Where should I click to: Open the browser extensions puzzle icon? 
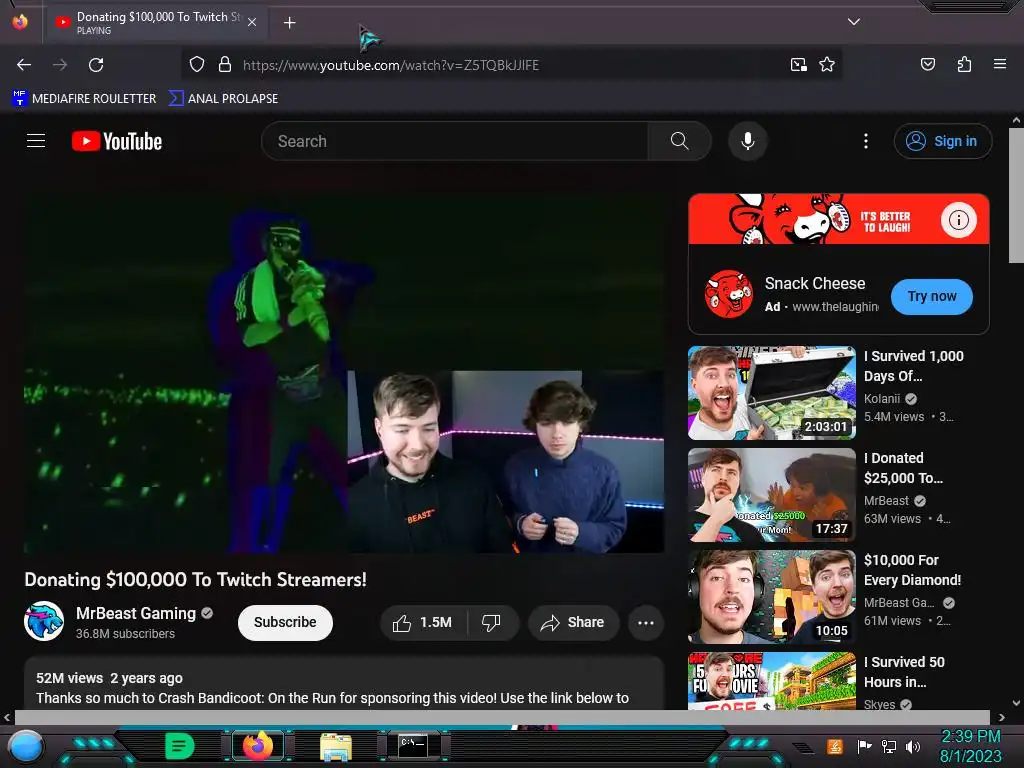[x=964, y=64]
